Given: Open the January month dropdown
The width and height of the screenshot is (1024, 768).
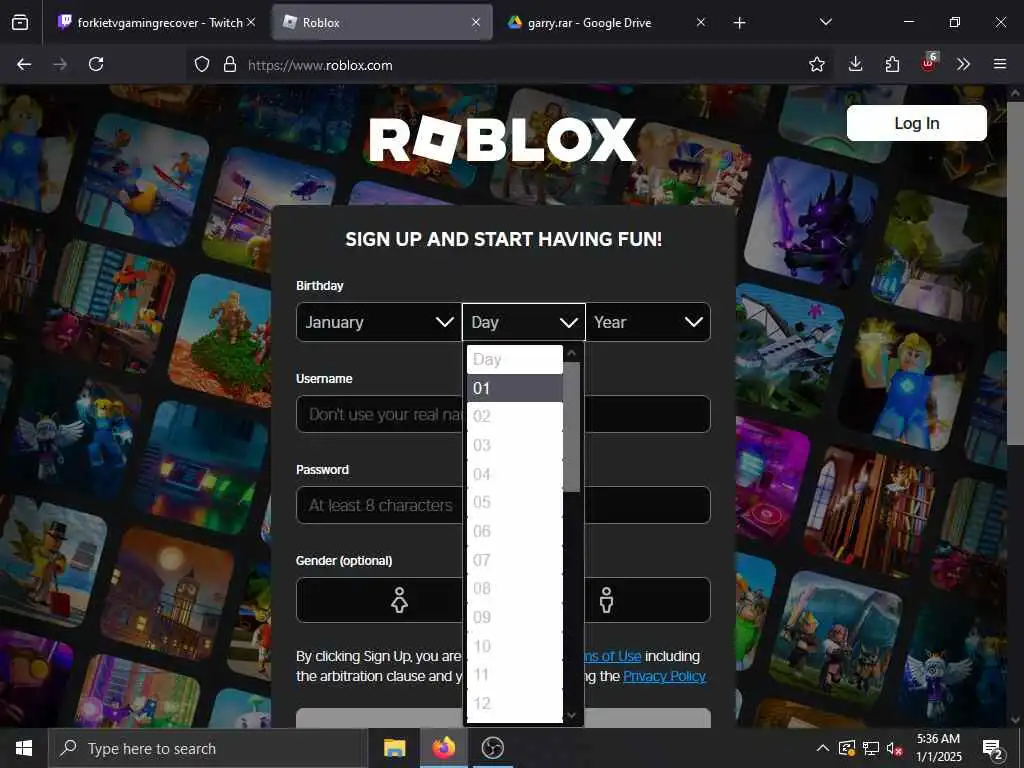Looking at the screenshot, I should 379,322.
